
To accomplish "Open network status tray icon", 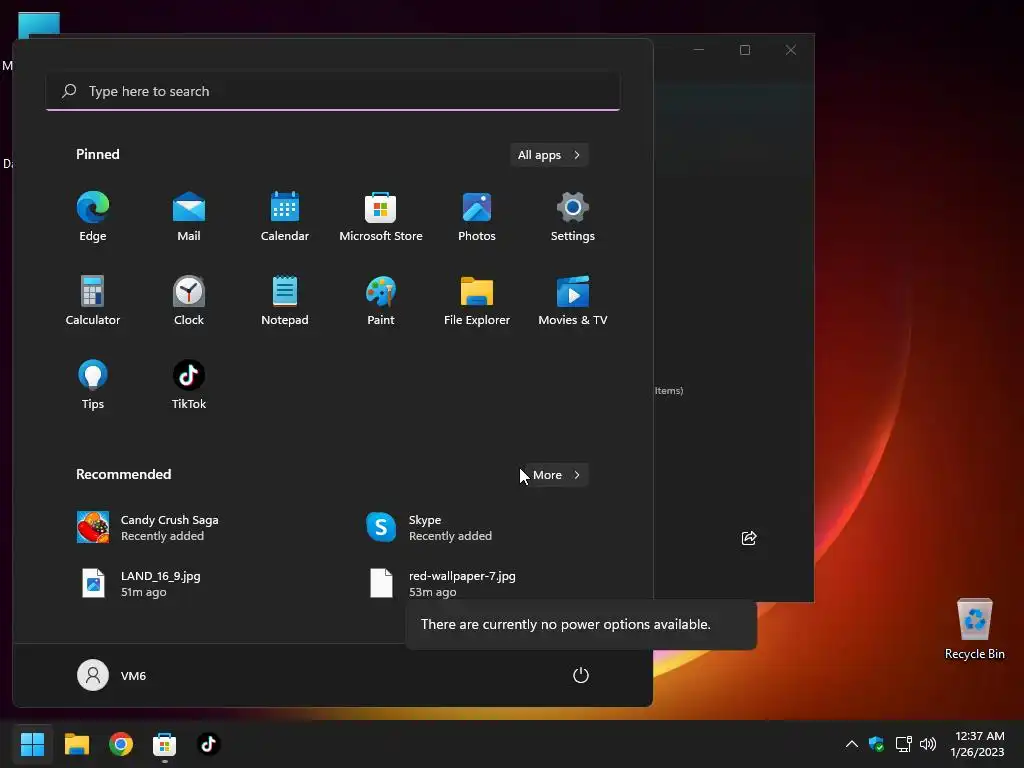I will 903,744.
